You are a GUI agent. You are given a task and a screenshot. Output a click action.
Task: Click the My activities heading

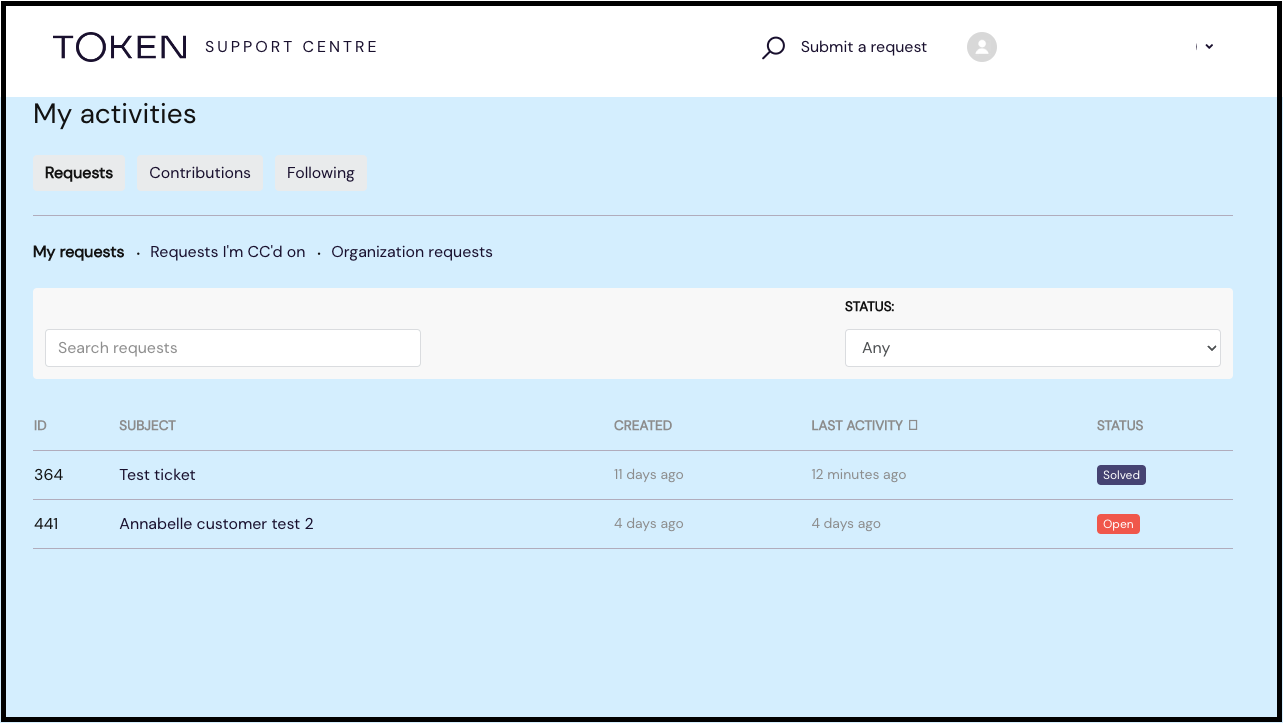[115, 115]
